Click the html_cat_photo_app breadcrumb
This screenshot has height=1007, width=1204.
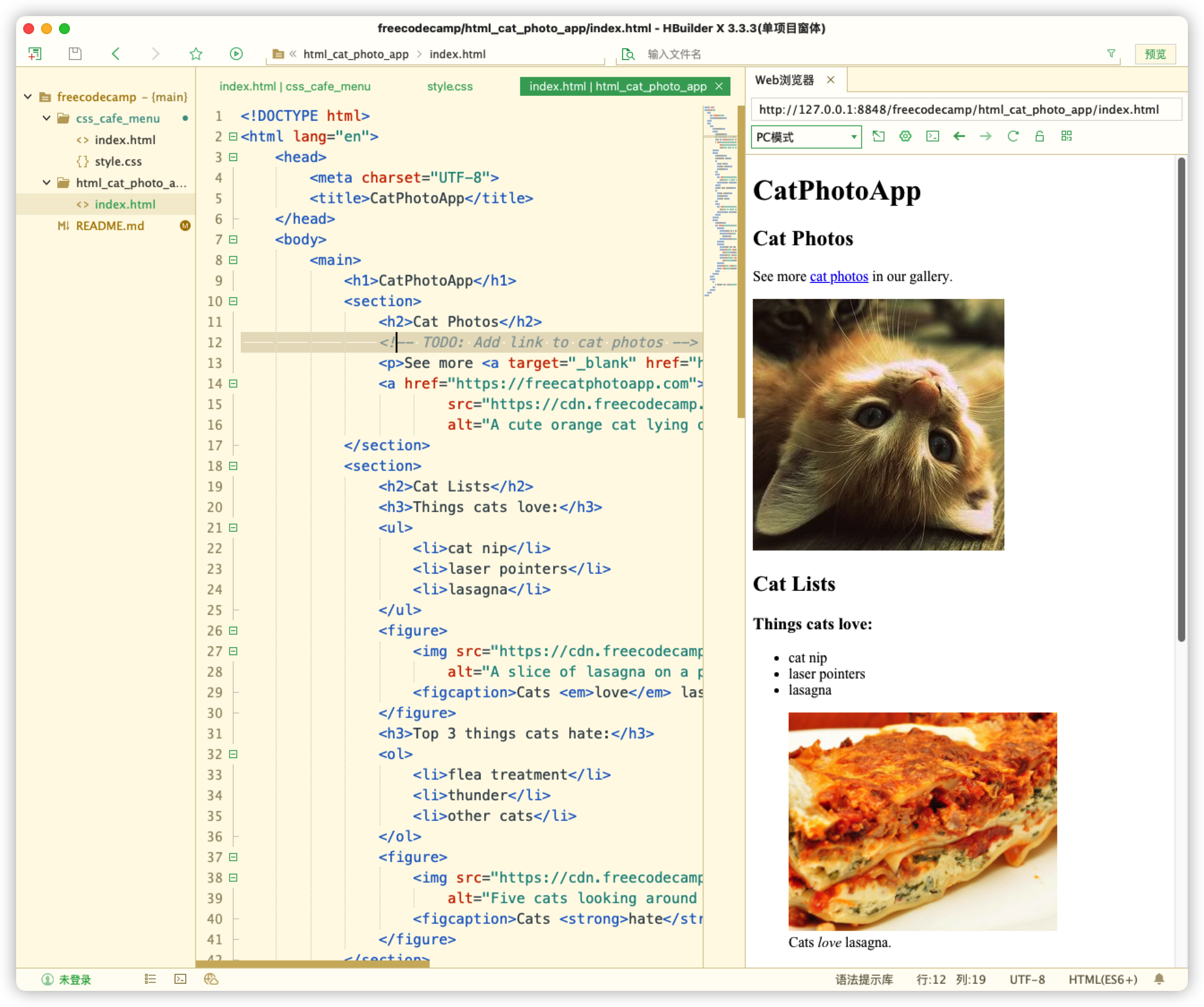point(356,55)
